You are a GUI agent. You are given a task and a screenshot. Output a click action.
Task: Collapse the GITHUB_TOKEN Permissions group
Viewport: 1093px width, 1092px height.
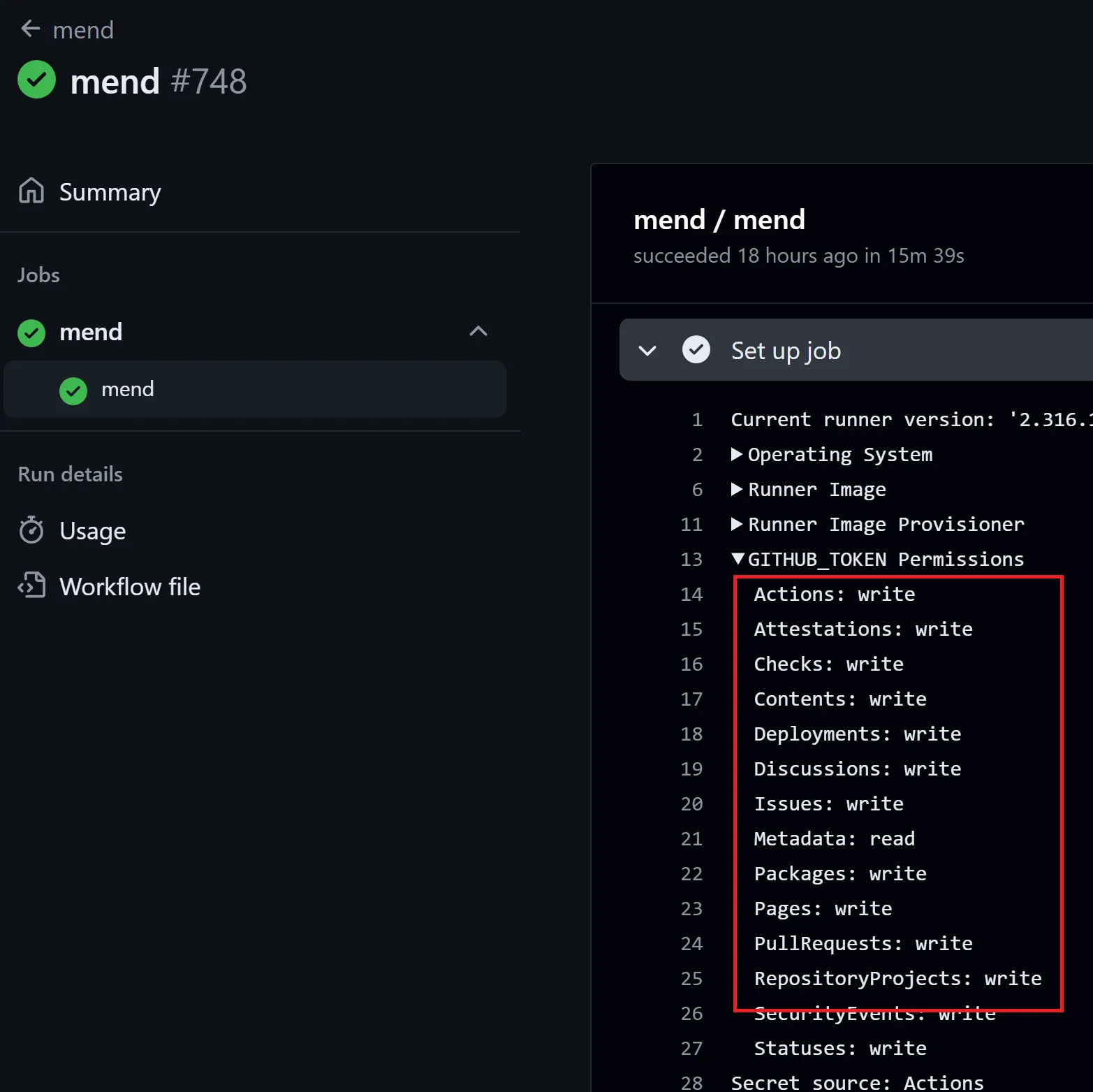click(x=738, y=559)
